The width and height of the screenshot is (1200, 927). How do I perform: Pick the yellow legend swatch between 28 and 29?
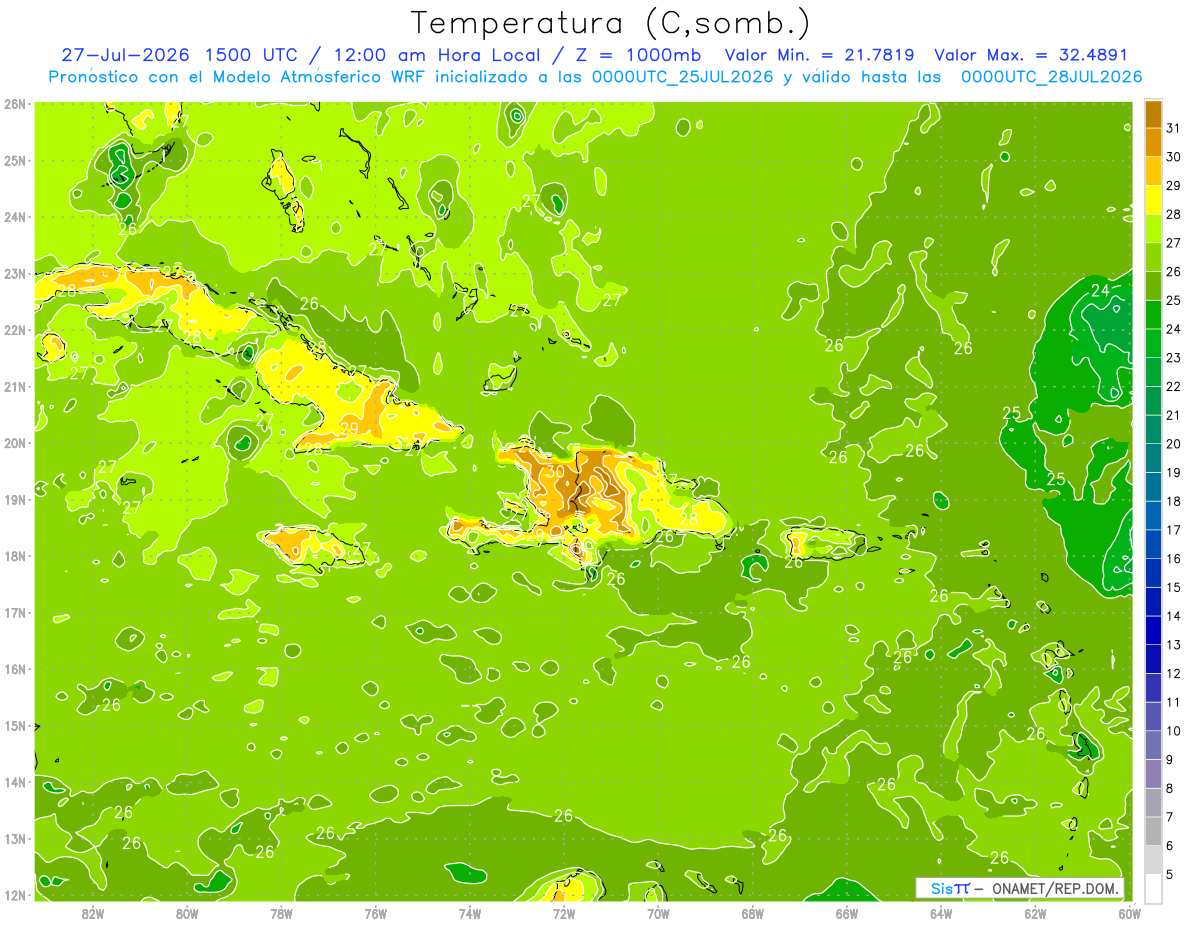pyautogui.click(x=1154, y=200)
